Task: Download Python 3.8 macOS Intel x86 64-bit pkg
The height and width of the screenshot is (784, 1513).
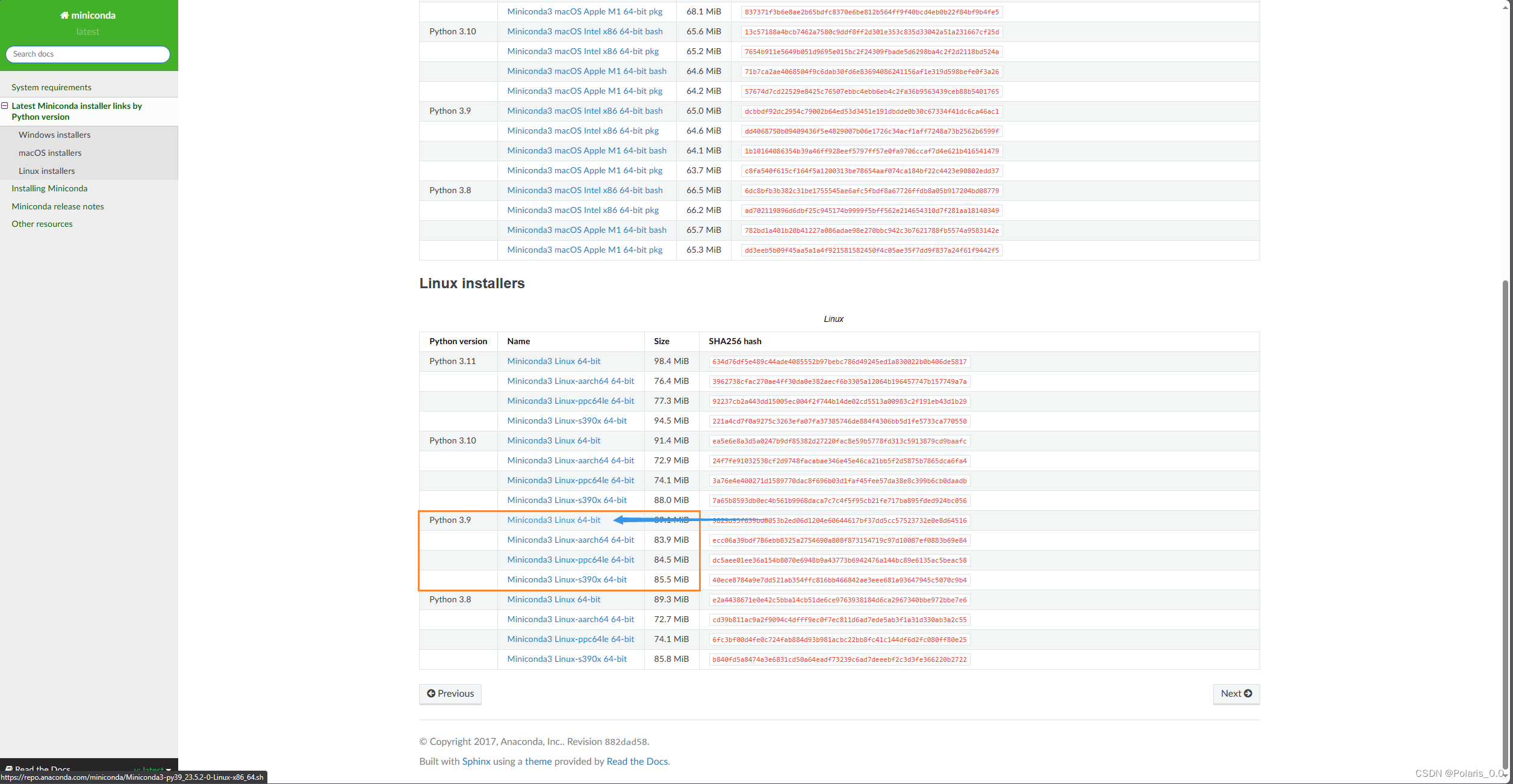Action: point(583,210)
